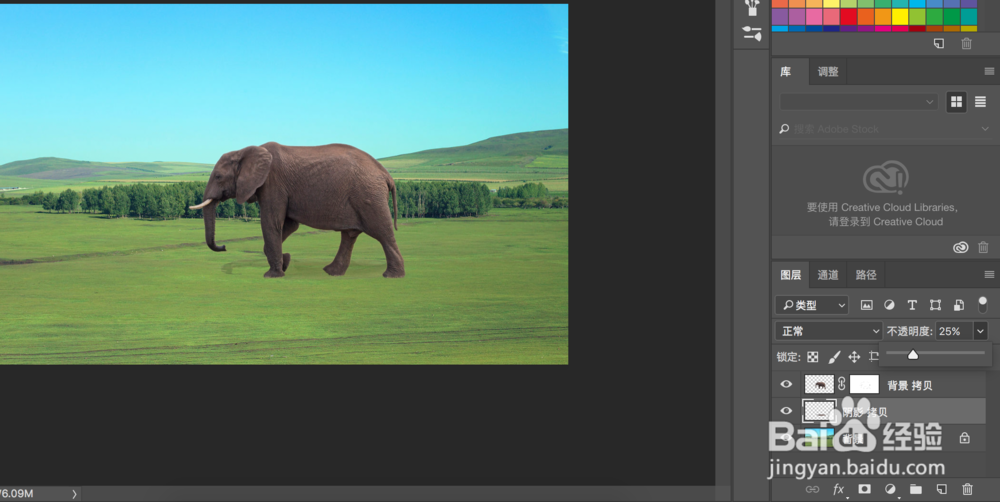1000x502 pixels.
Task: Switch to the 通道 tab
Action: point(828,275)
